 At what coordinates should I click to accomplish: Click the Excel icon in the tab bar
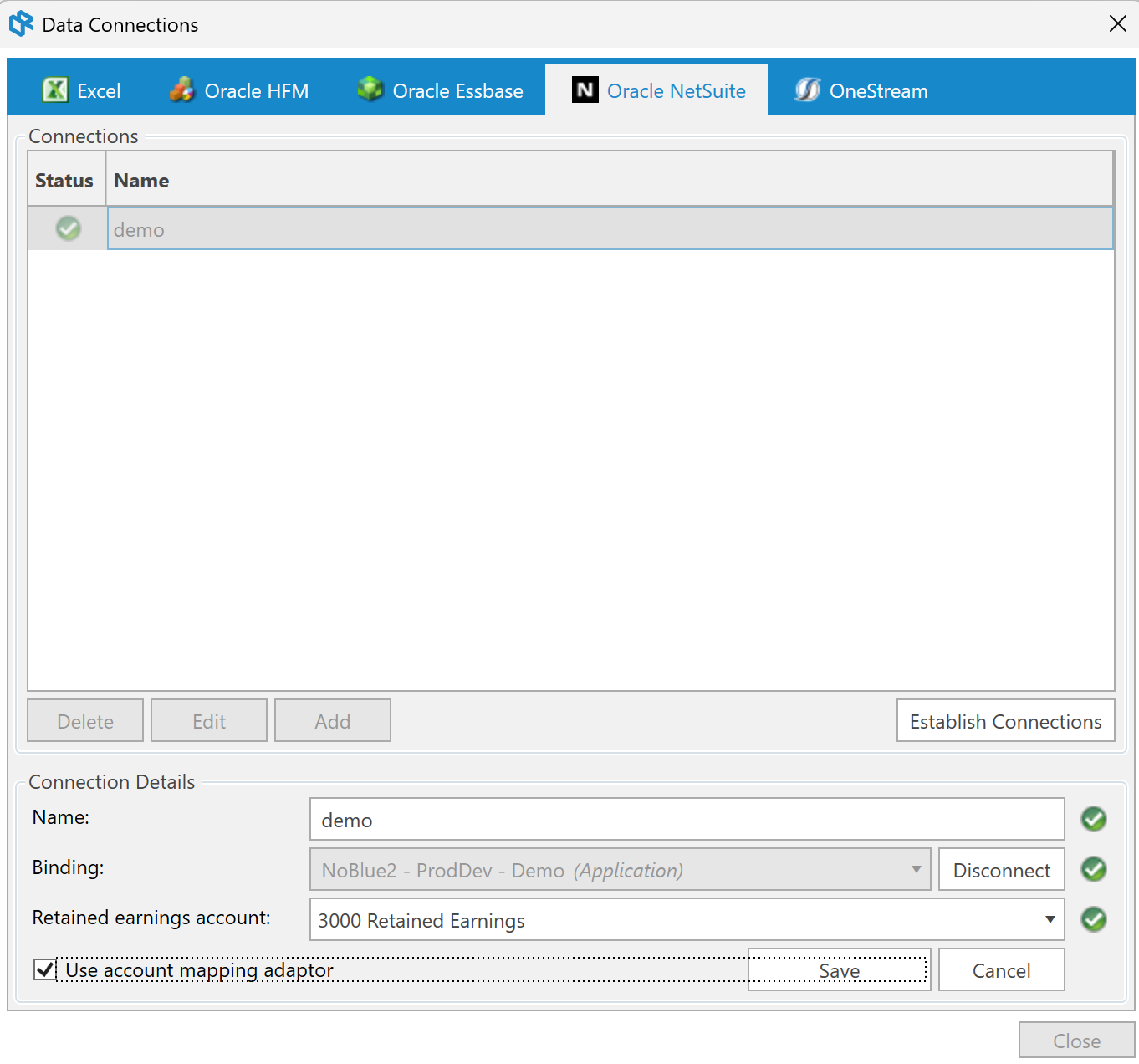(x=55, y=90)
